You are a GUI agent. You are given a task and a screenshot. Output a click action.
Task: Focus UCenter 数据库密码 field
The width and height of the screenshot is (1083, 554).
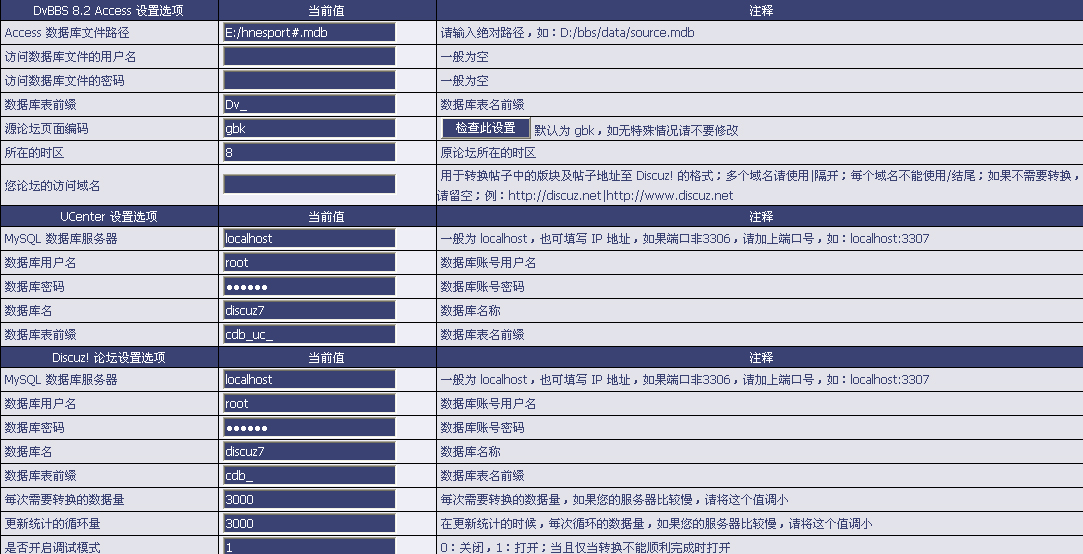click(x=309, y=286)
